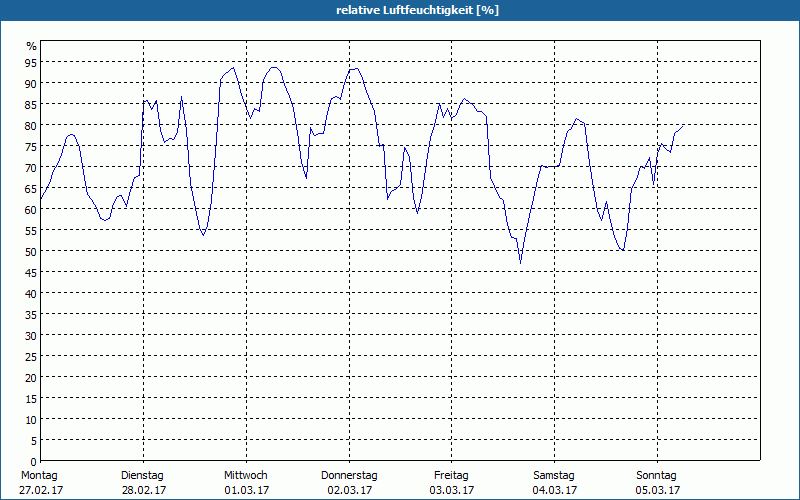
Task: Click the y-axis value '15'
Action: point(32,398)
